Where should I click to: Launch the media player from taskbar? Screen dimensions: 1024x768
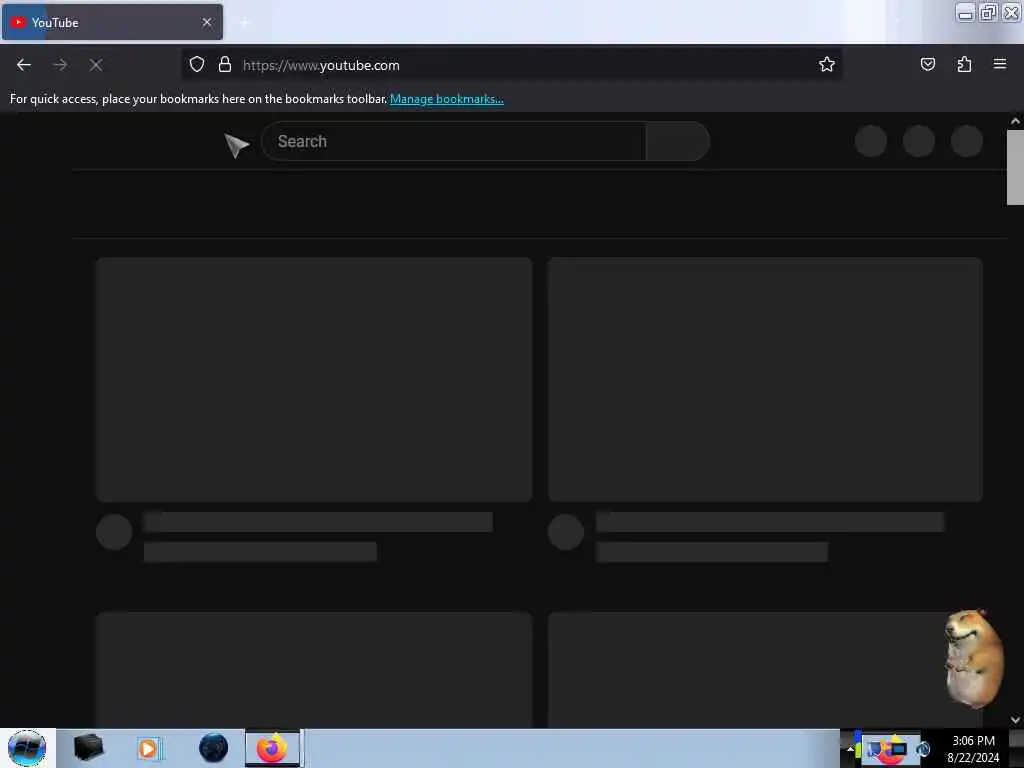tap(148, 748)
